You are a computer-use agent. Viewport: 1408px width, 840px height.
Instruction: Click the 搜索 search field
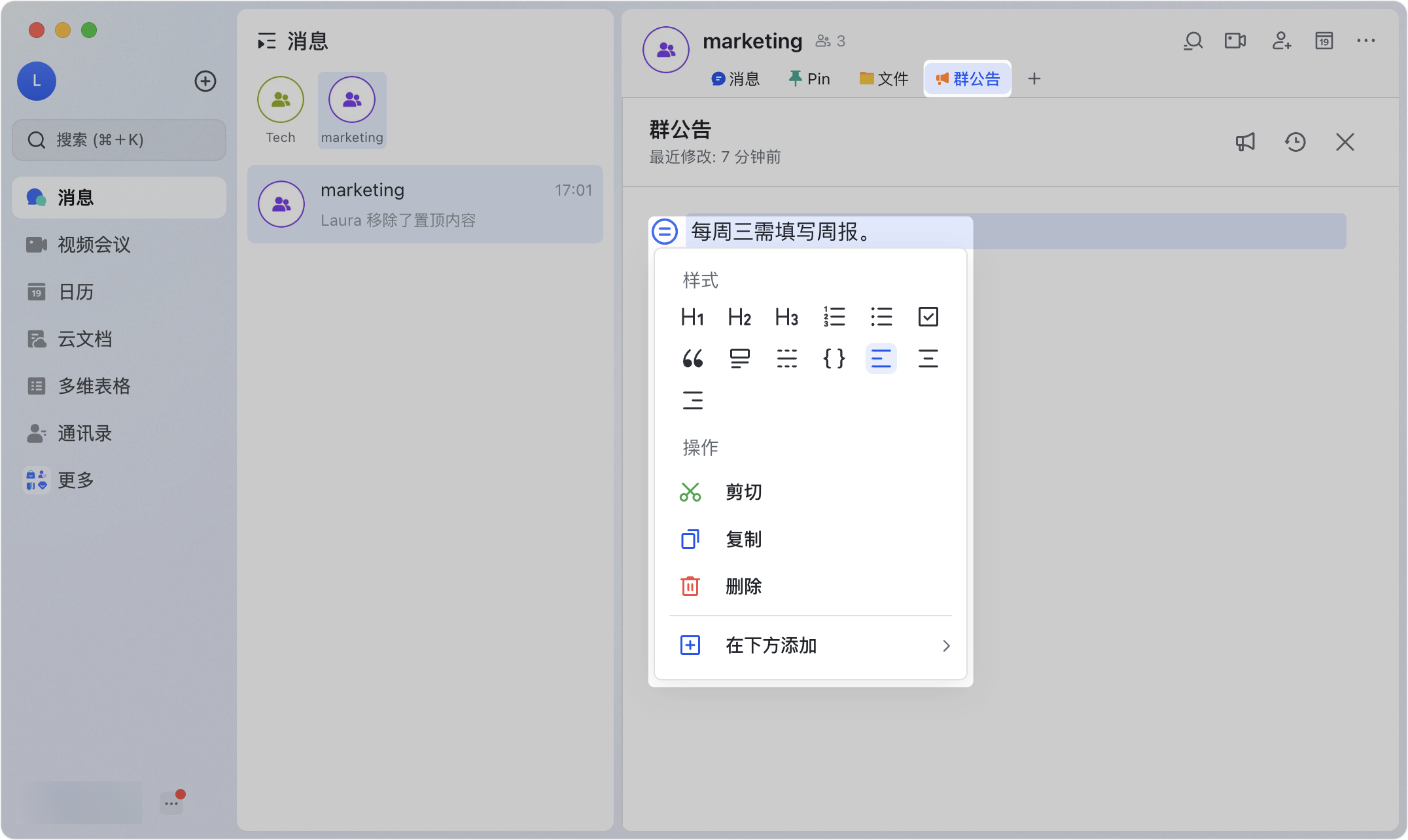(x=119, y=140)
